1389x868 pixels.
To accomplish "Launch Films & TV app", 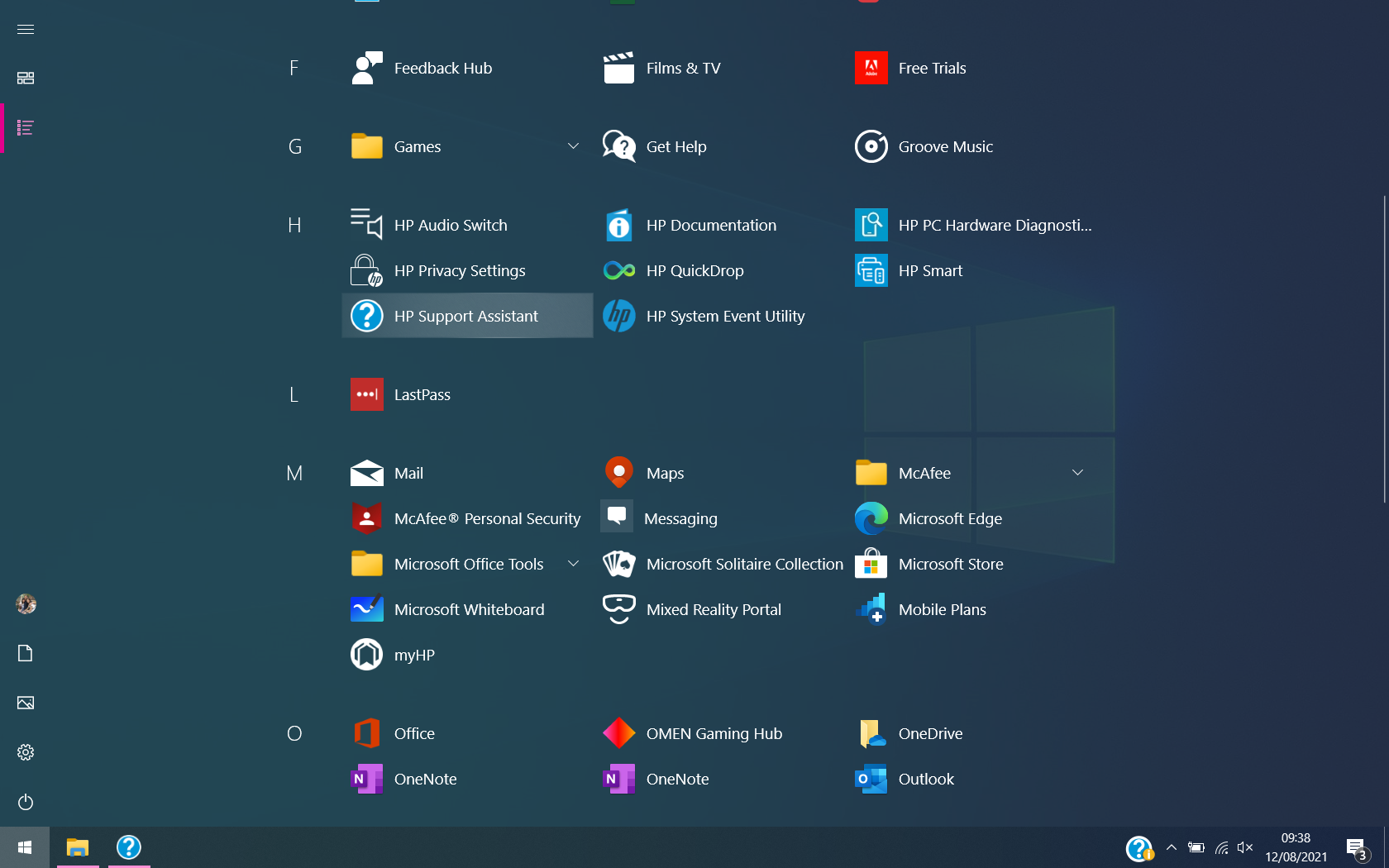I will pos(719,68).
